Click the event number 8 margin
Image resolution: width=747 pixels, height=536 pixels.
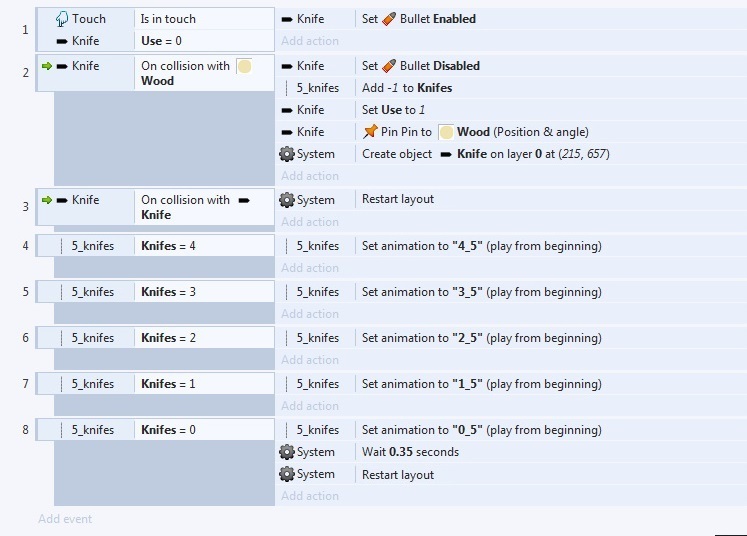(25, 430)
